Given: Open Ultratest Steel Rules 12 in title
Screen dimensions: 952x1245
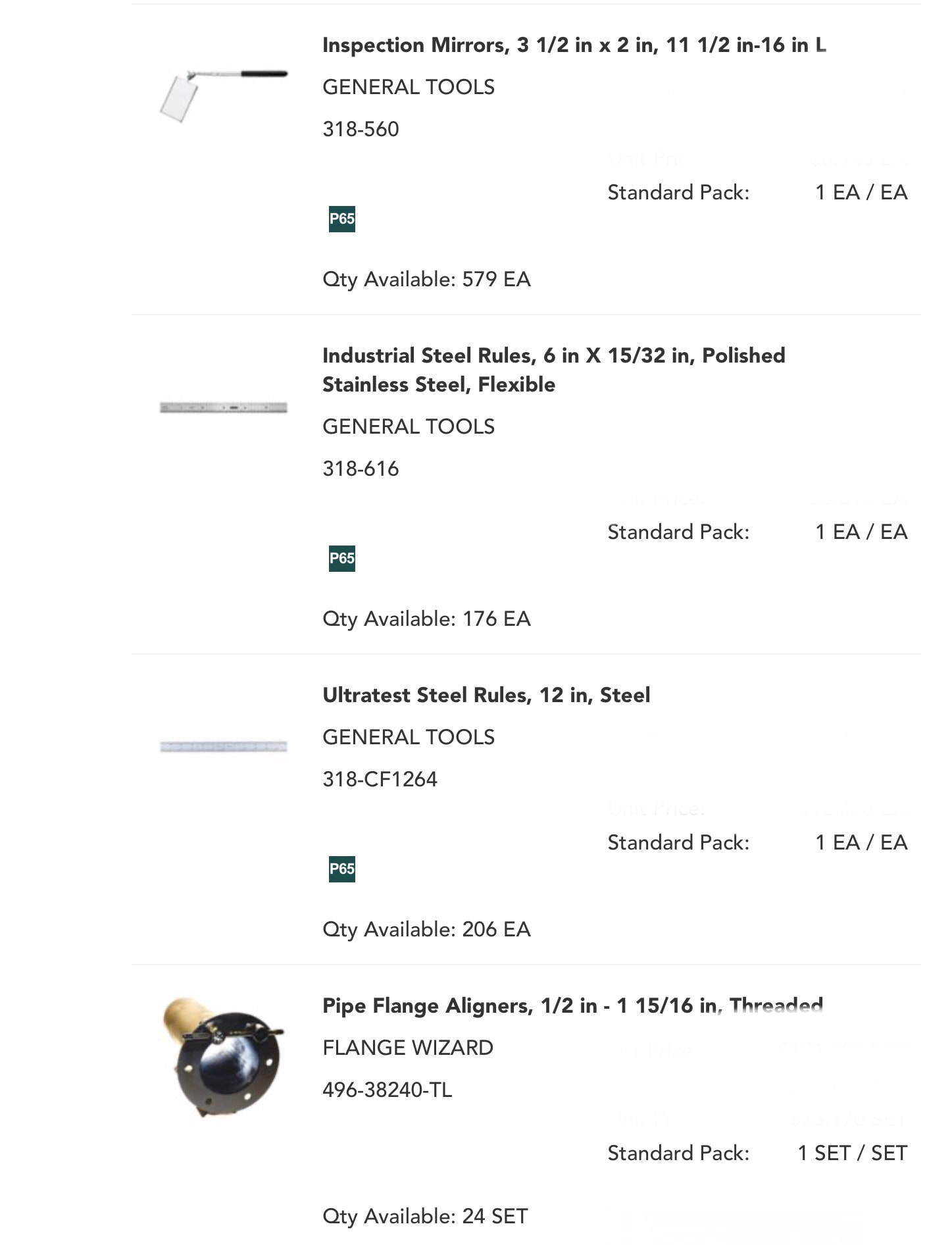Looking at the screenshot, I should click(x=486, y=695).
